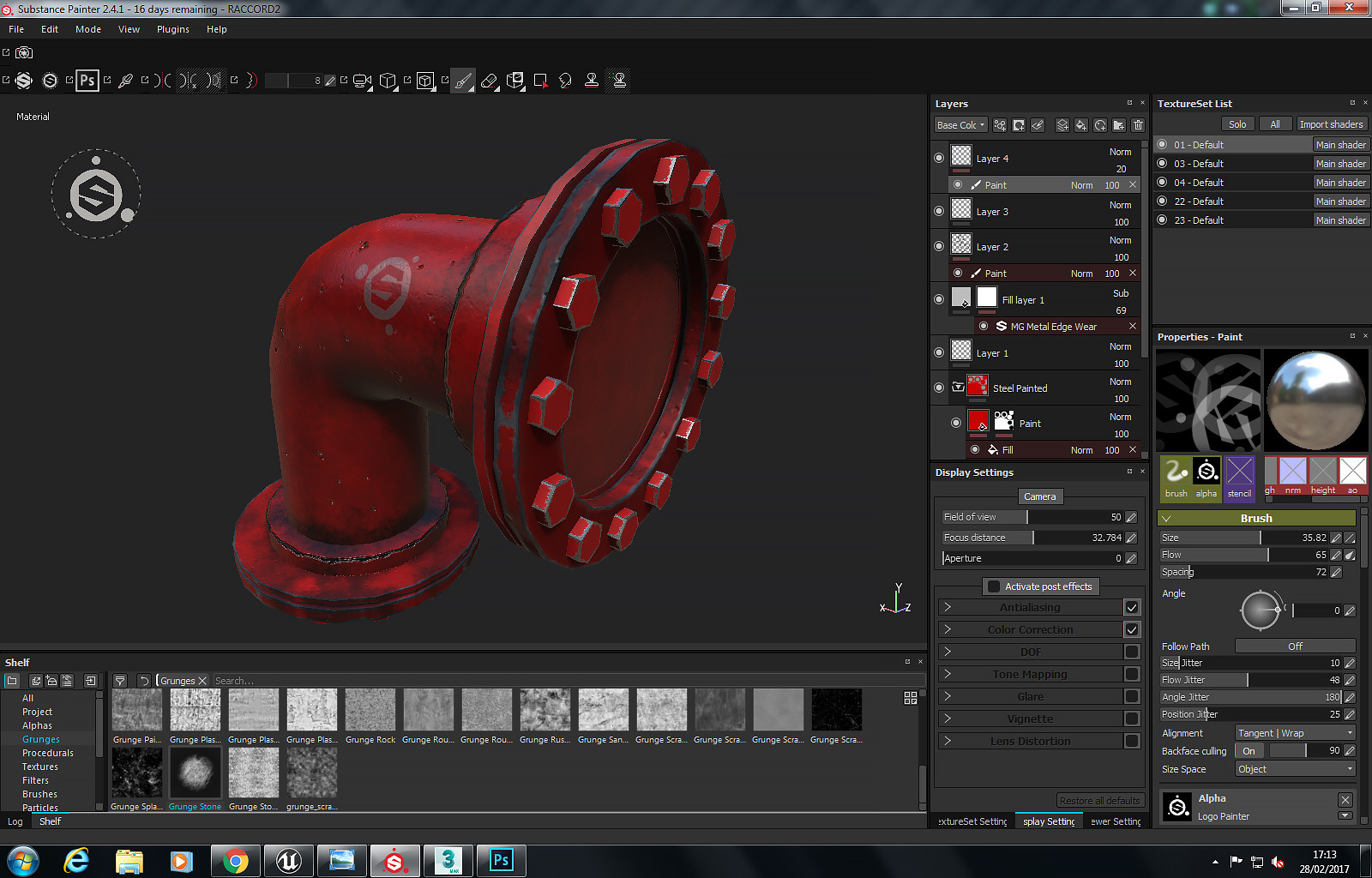Click the add effect icon in the Layers toolbar
This screenshot has width=1372, height=878.
pos(1000,125)
